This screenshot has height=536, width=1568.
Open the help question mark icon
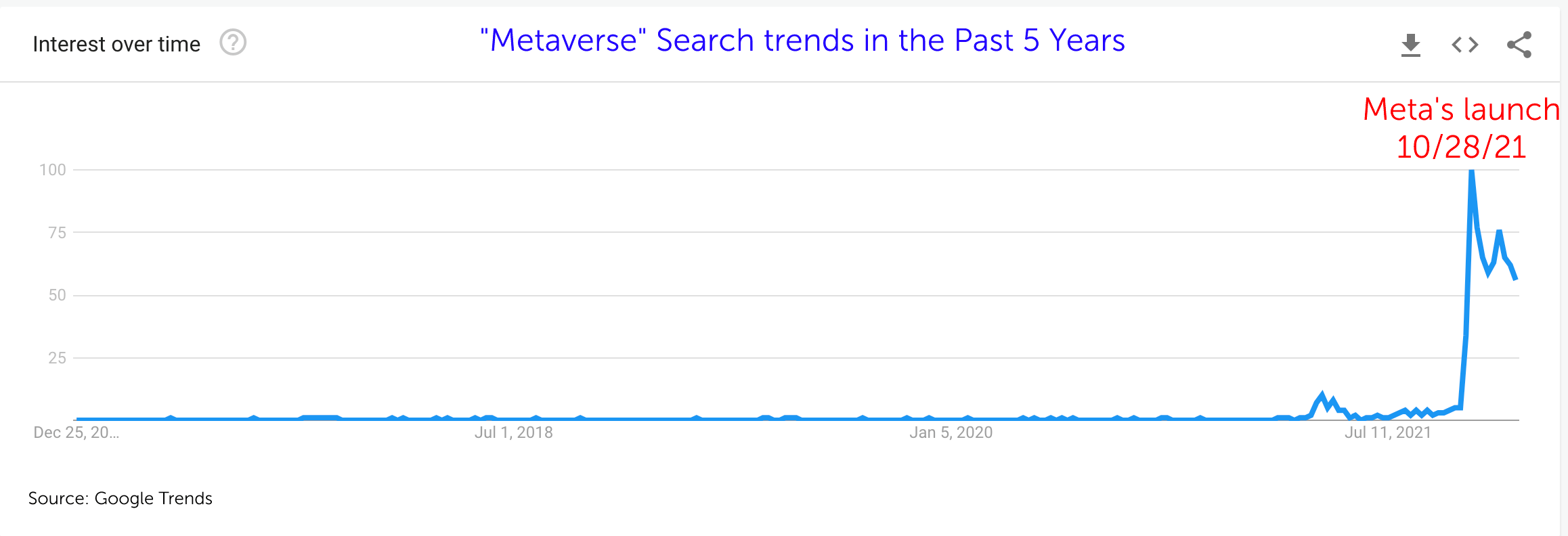(233, 43)
